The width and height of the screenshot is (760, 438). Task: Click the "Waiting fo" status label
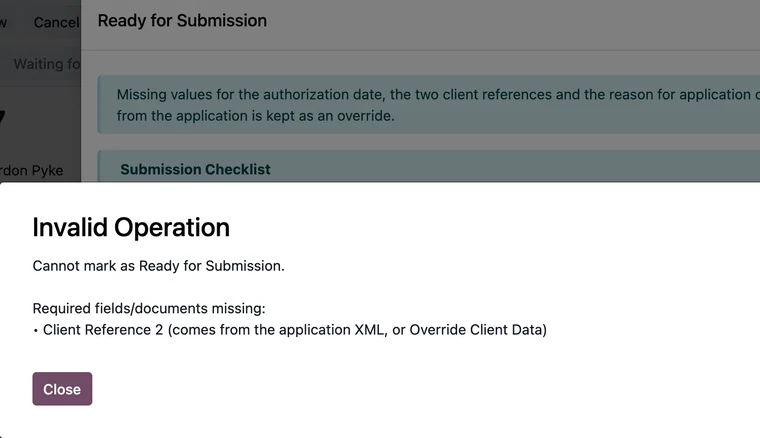pos(47,64)
